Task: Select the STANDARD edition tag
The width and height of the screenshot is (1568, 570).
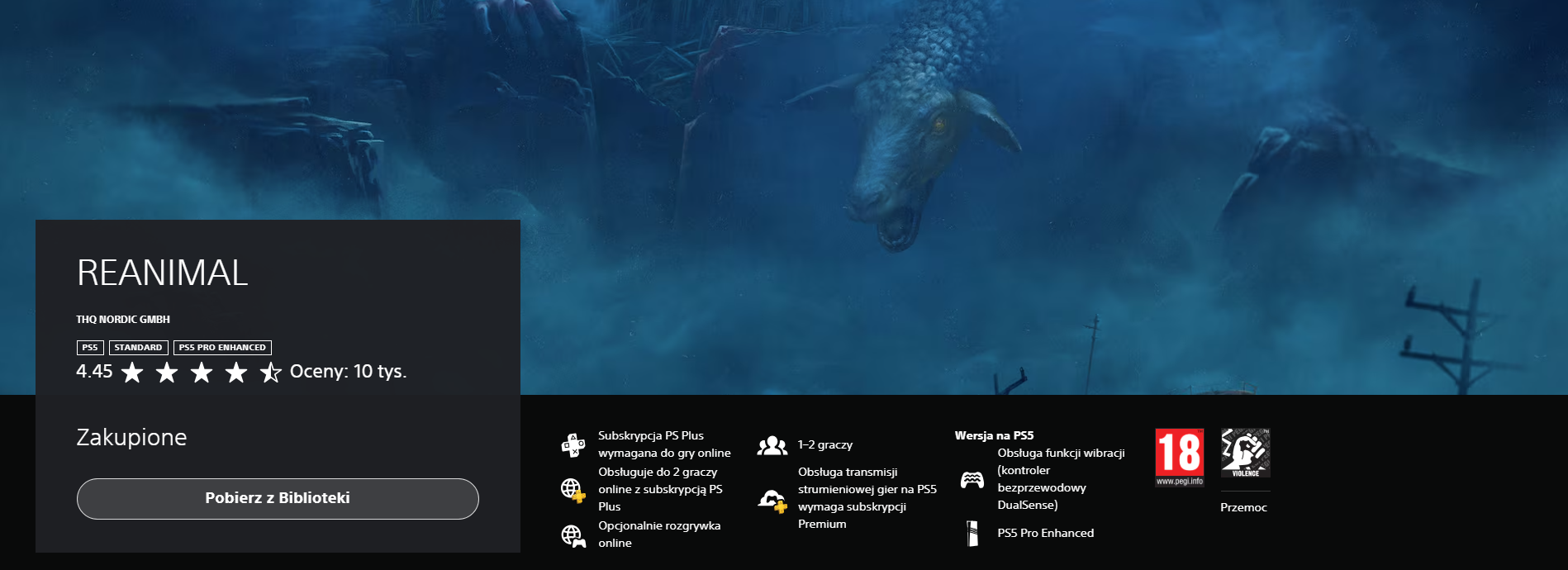Action: (138, 348)
